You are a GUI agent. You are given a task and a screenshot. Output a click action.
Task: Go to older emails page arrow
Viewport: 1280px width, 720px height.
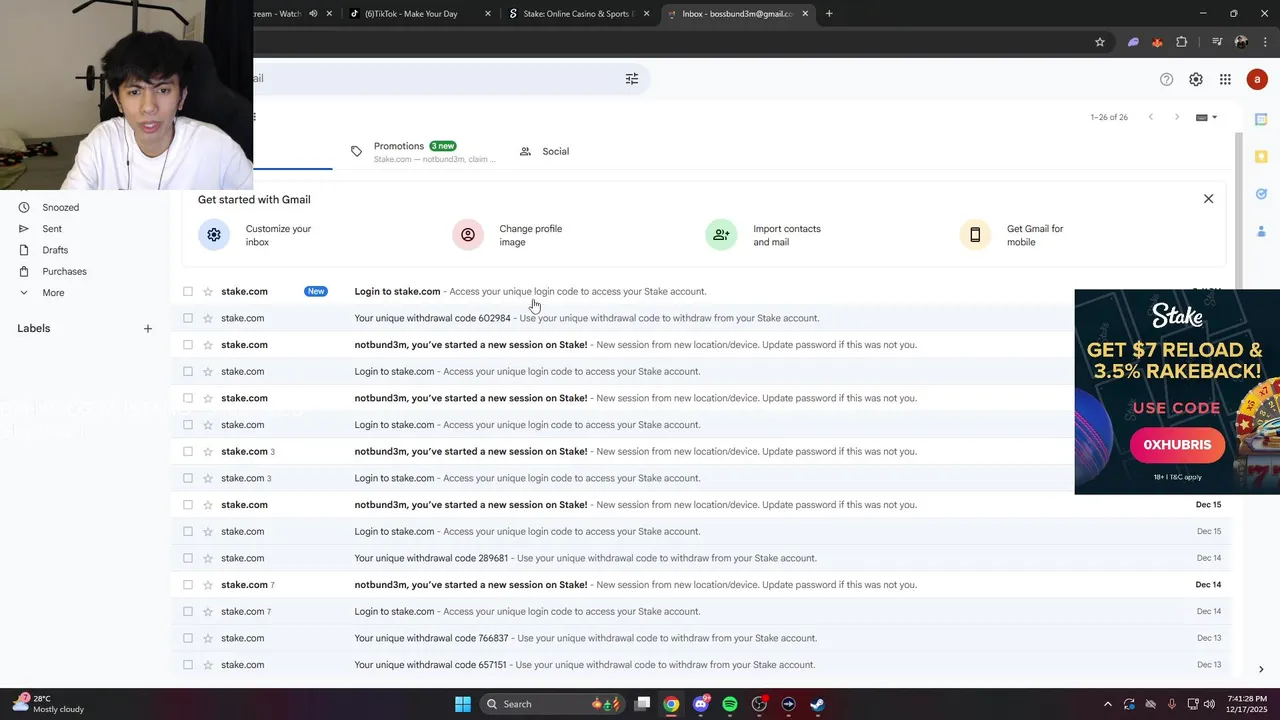pos(1177,117)
